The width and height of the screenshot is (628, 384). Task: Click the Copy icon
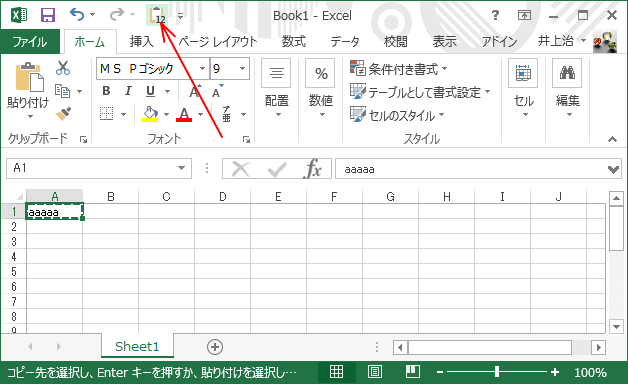click(x=62, y=91)
